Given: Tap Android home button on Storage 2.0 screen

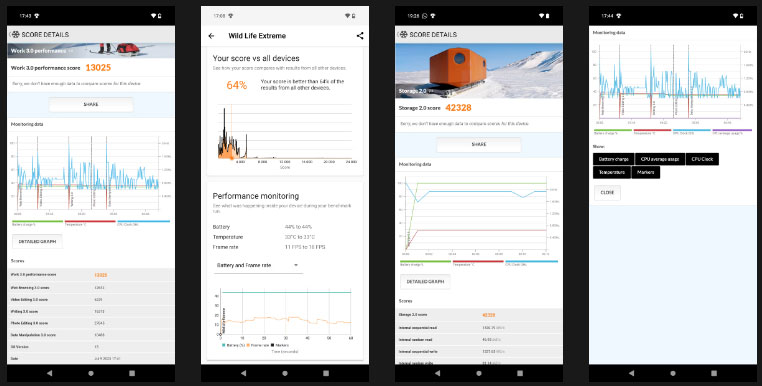Looking at the screenshot, I should click(479, 373).
